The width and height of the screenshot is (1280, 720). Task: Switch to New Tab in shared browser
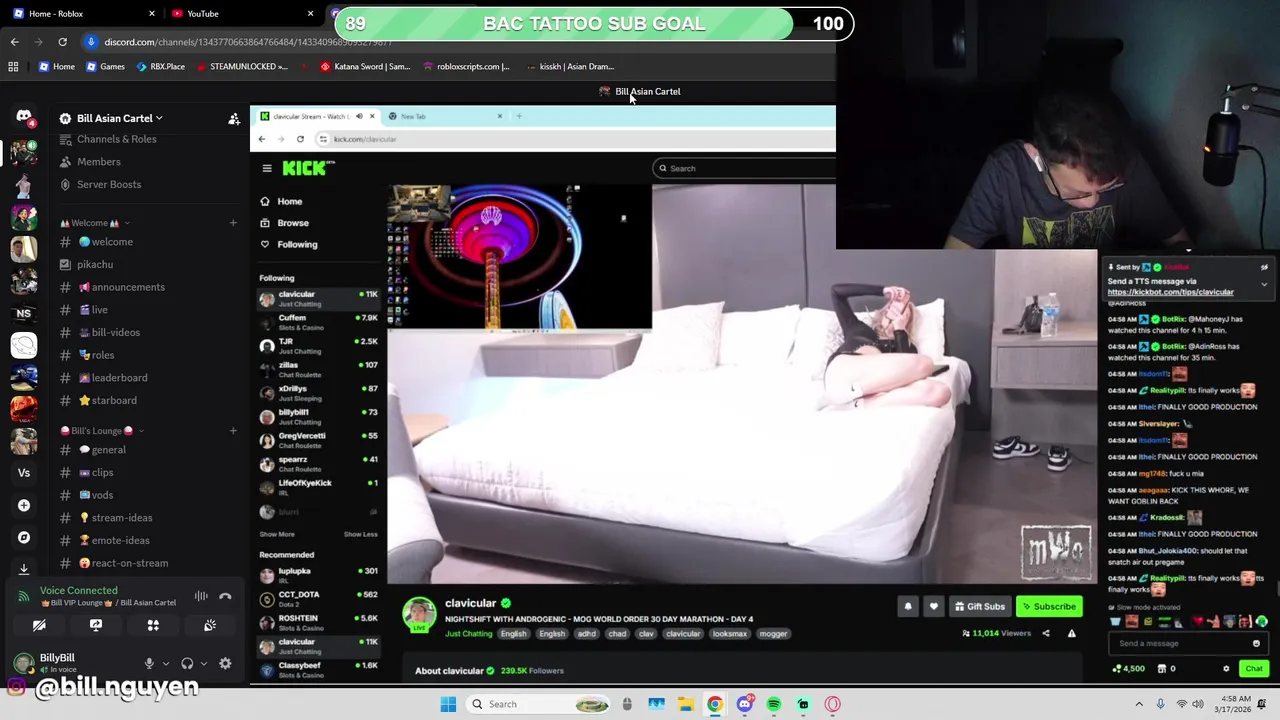coord(443,116)
